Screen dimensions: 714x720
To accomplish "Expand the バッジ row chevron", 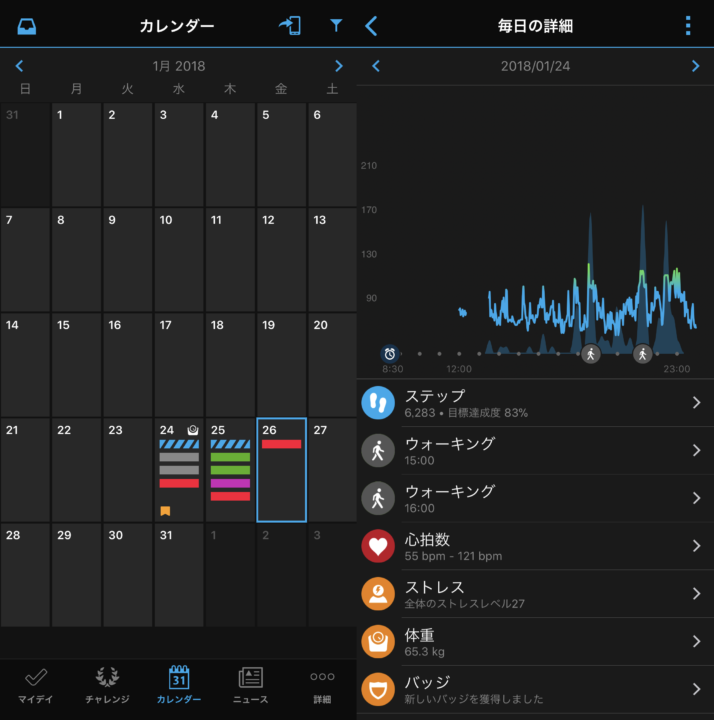I will click(x=697, y=689).
